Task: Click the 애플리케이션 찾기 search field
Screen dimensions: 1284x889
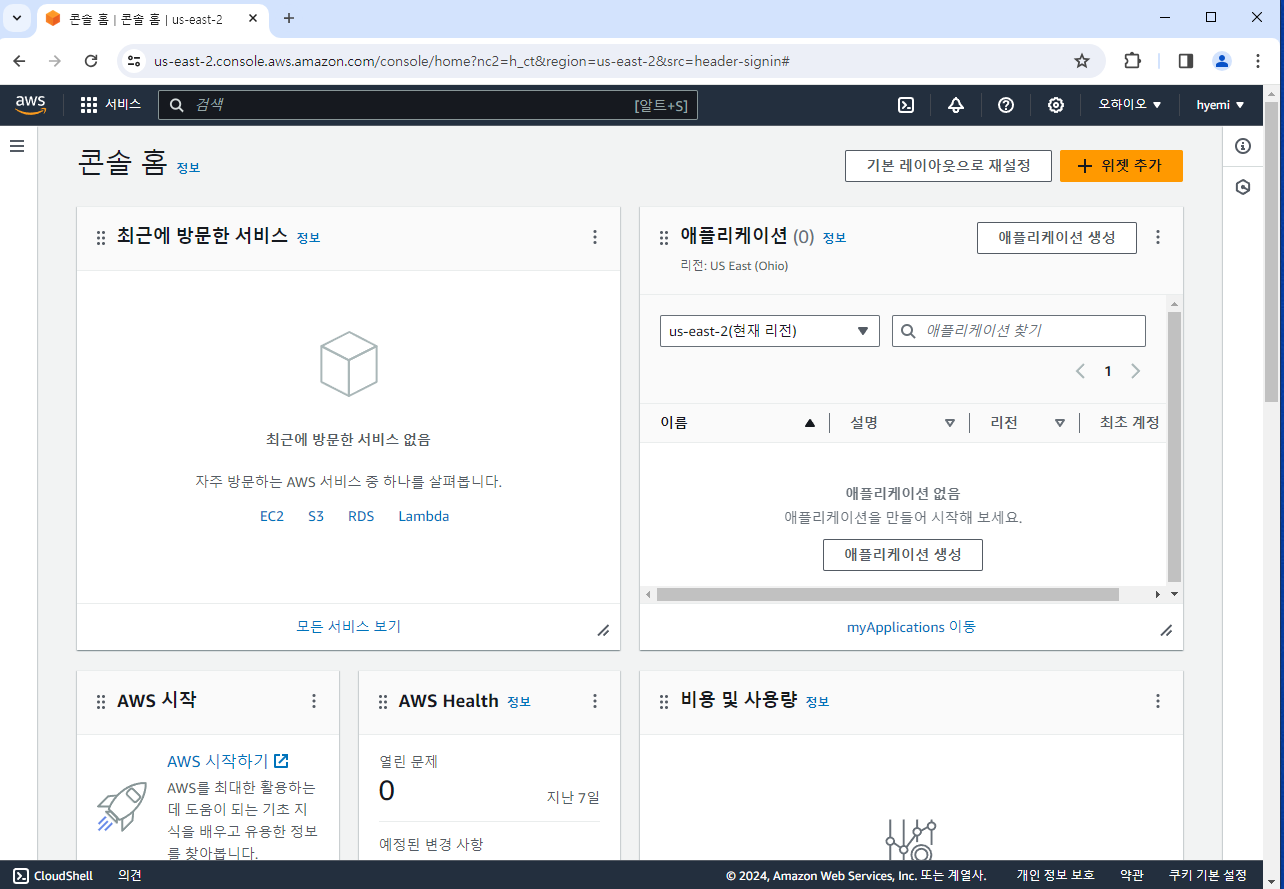Action: tap(1019, 331)
